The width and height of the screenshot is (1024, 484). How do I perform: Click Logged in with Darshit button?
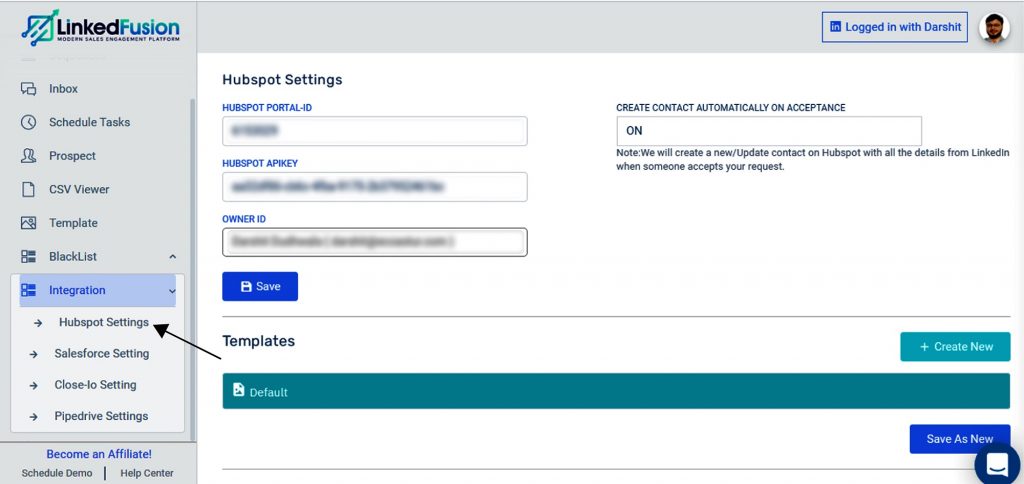click(895, 27)
